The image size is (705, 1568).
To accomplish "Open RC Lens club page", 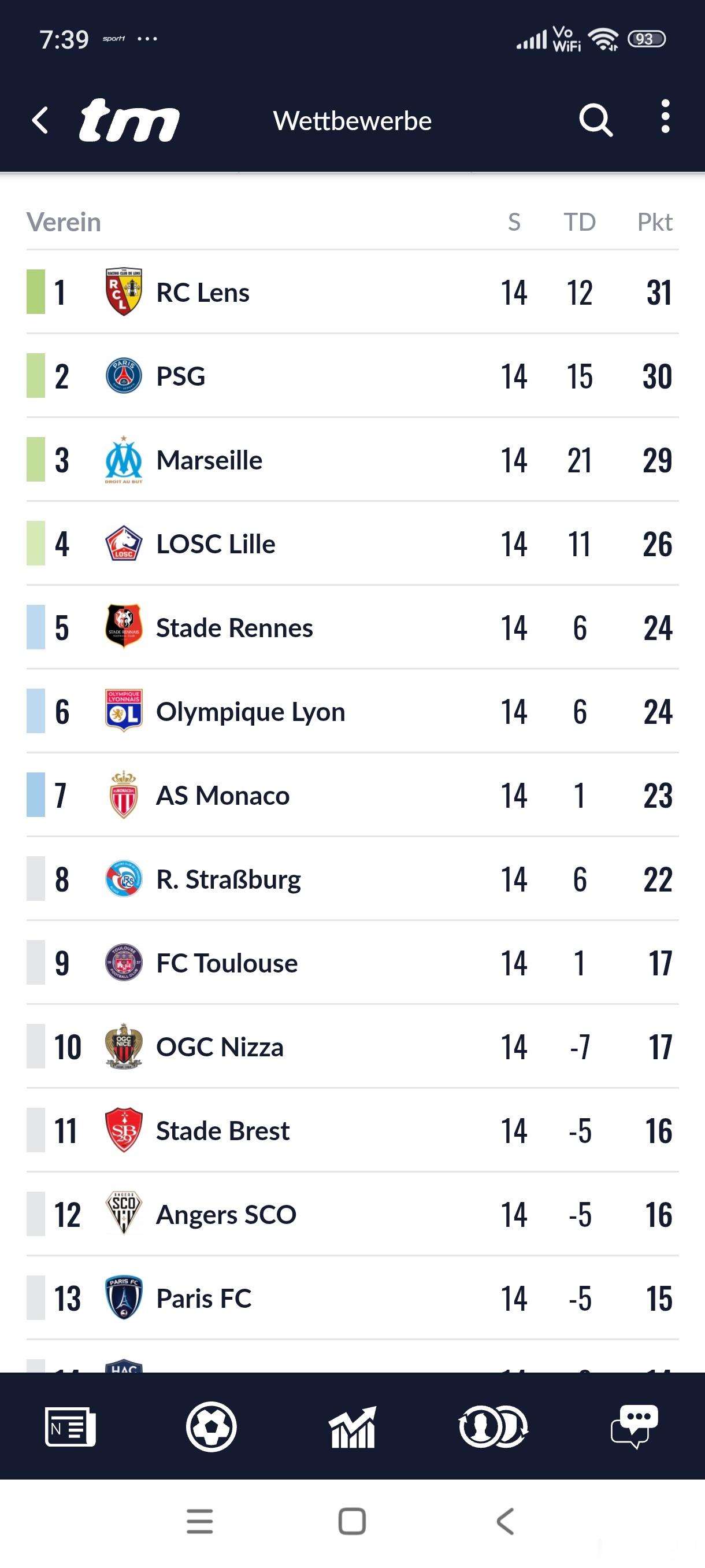I will [x=203, y=292].
